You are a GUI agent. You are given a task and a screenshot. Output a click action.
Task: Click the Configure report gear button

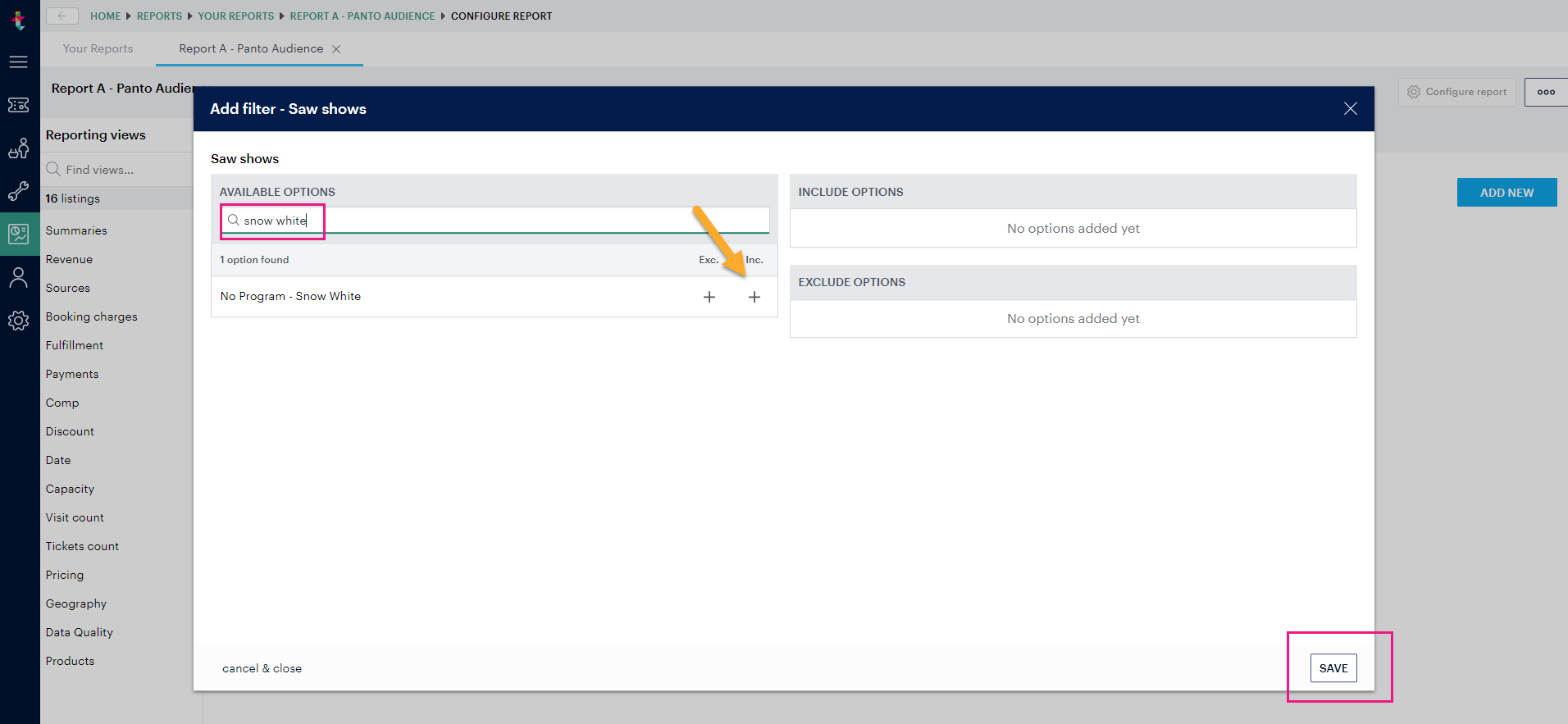(1457, 92)
